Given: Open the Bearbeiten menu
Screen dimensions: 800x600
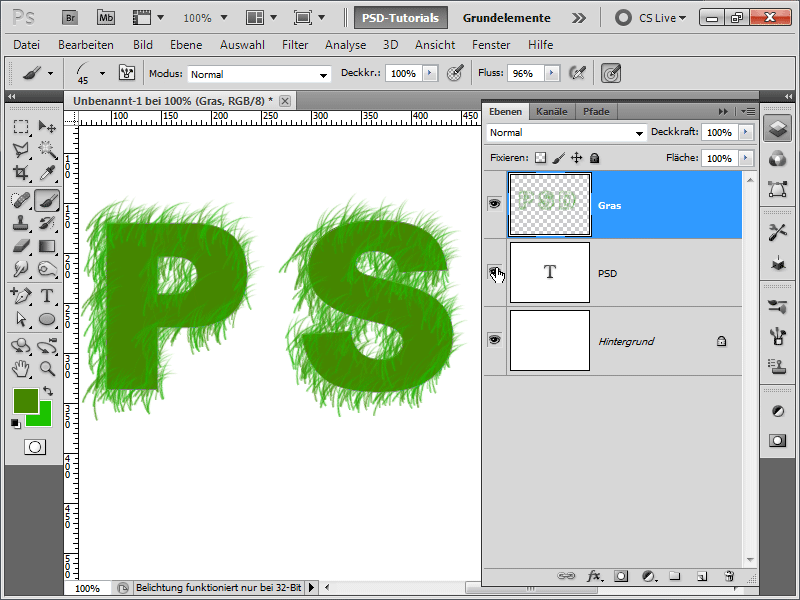Looking at the screenshot, I should coord(86,45).
